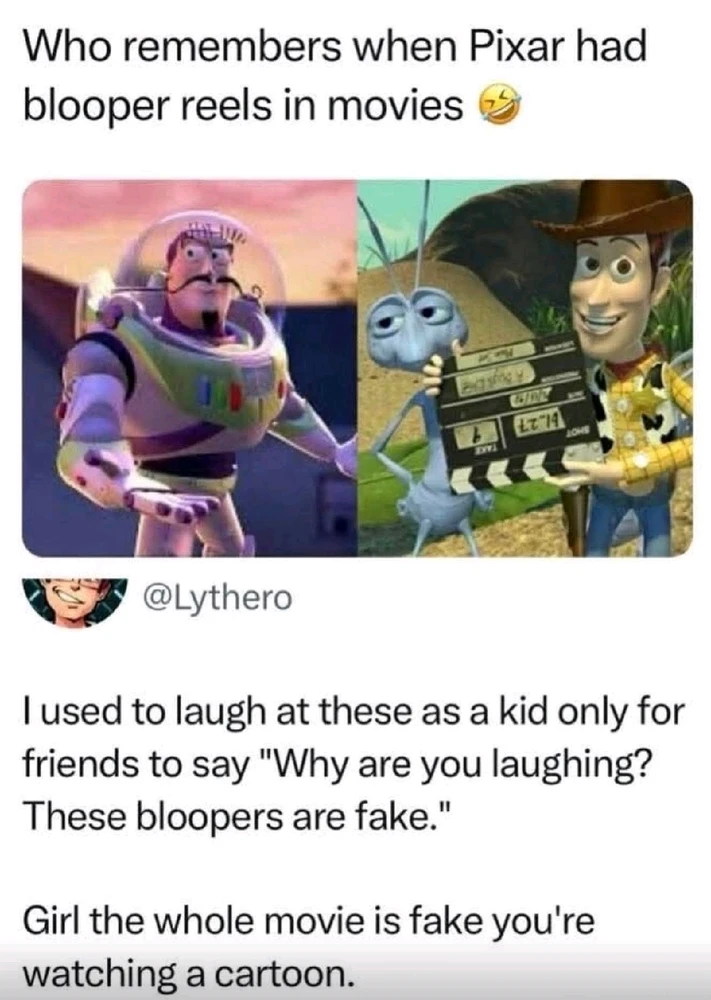The width and height of the screenshot is (711, 1000).
Task: Open the Woody and Flik blooper image
Action: pyautogui.click(x=525, y=368)
